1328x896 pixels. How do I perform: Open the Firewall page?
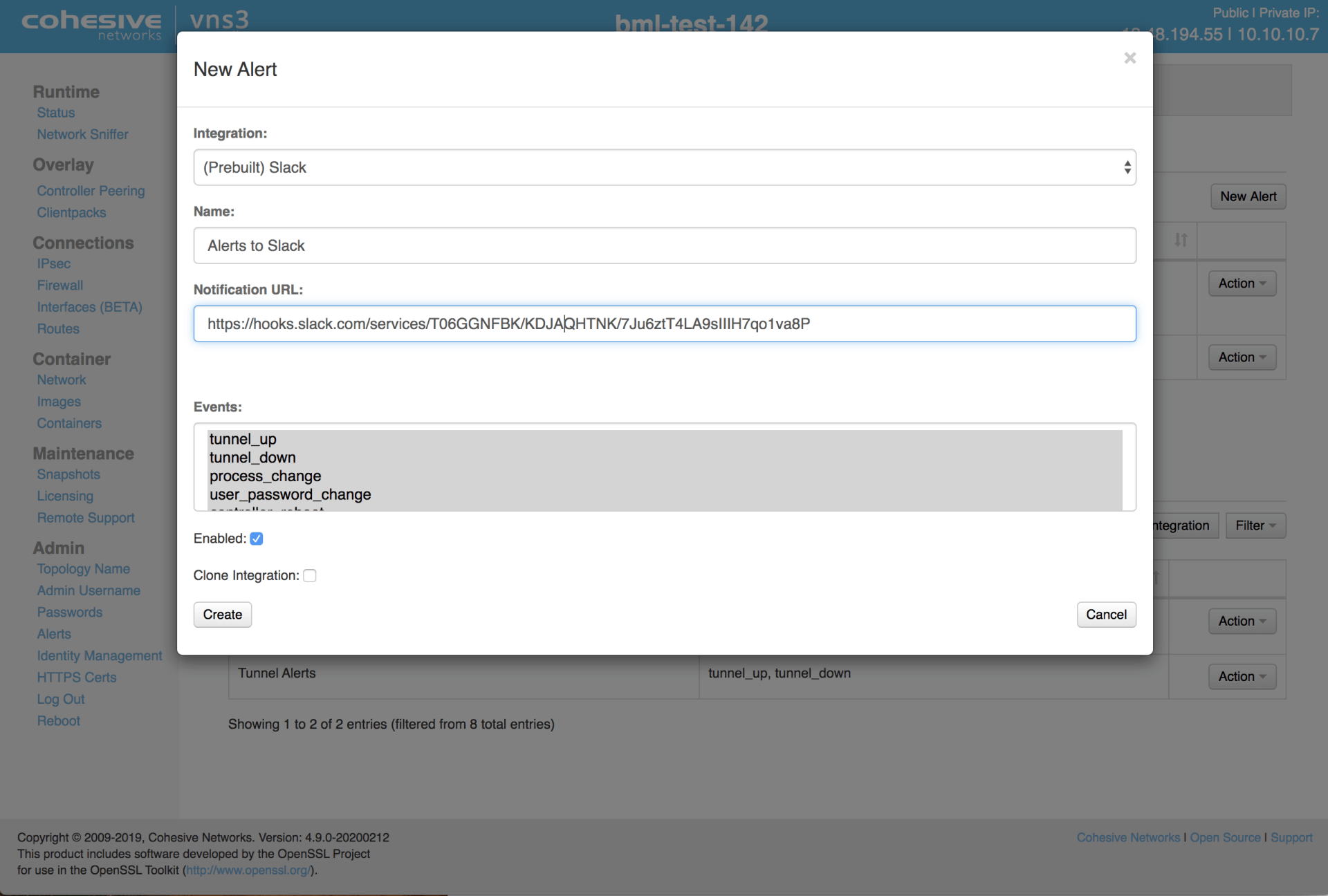[x=60, y=285]
